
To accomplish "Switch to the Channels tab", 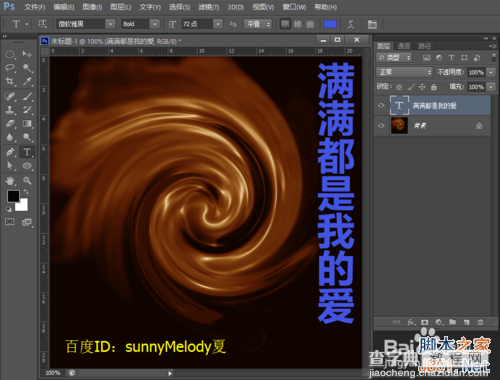I will coord(404,46).
